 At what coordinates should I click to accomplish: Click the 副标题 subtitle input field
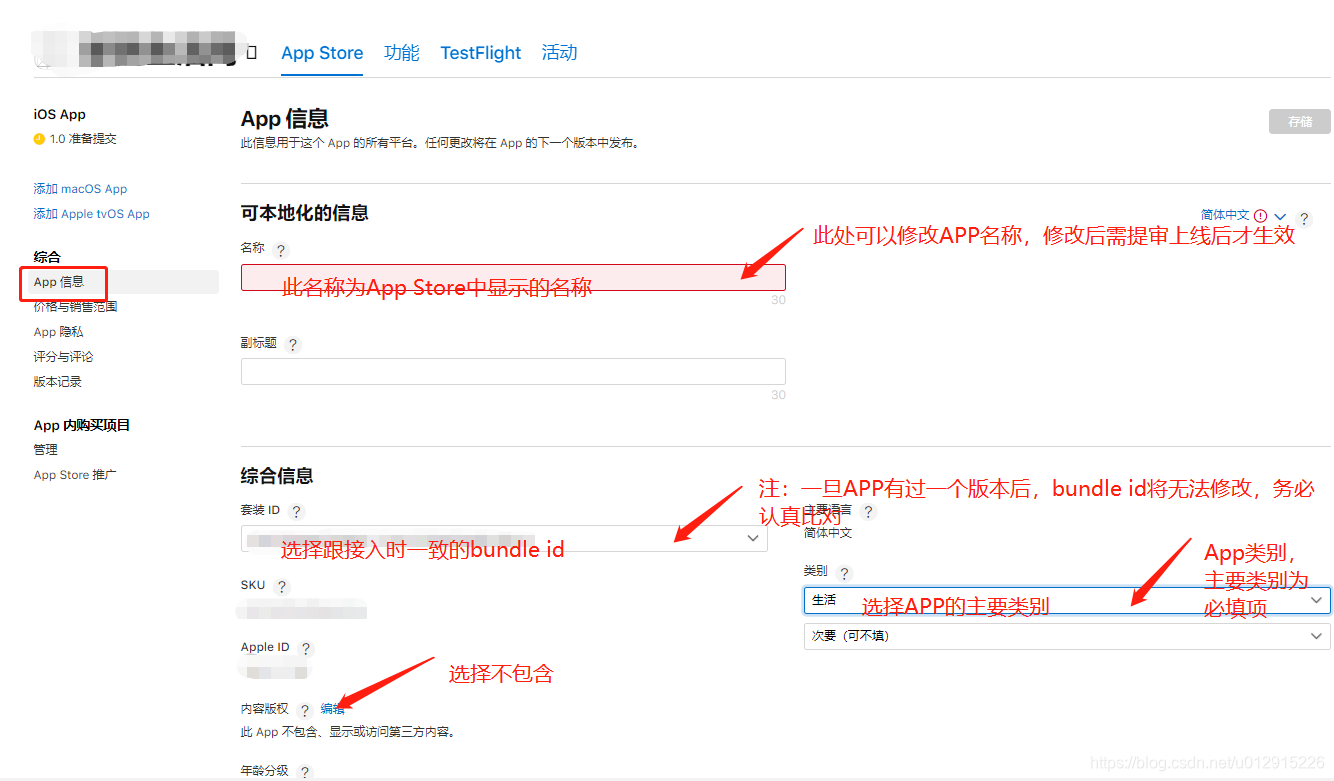click(513, 372)
